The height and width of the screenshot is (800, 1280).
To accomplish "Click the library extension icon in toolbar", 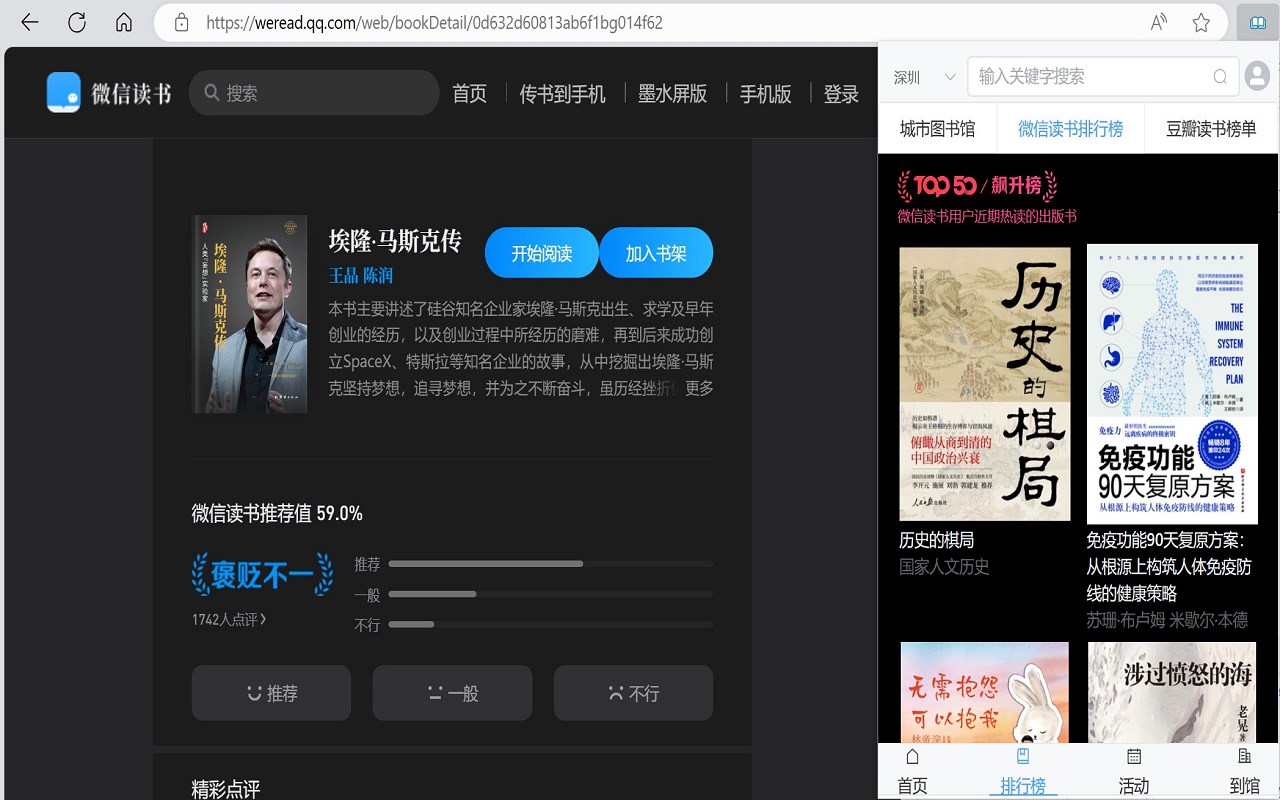I will 1257,22.
